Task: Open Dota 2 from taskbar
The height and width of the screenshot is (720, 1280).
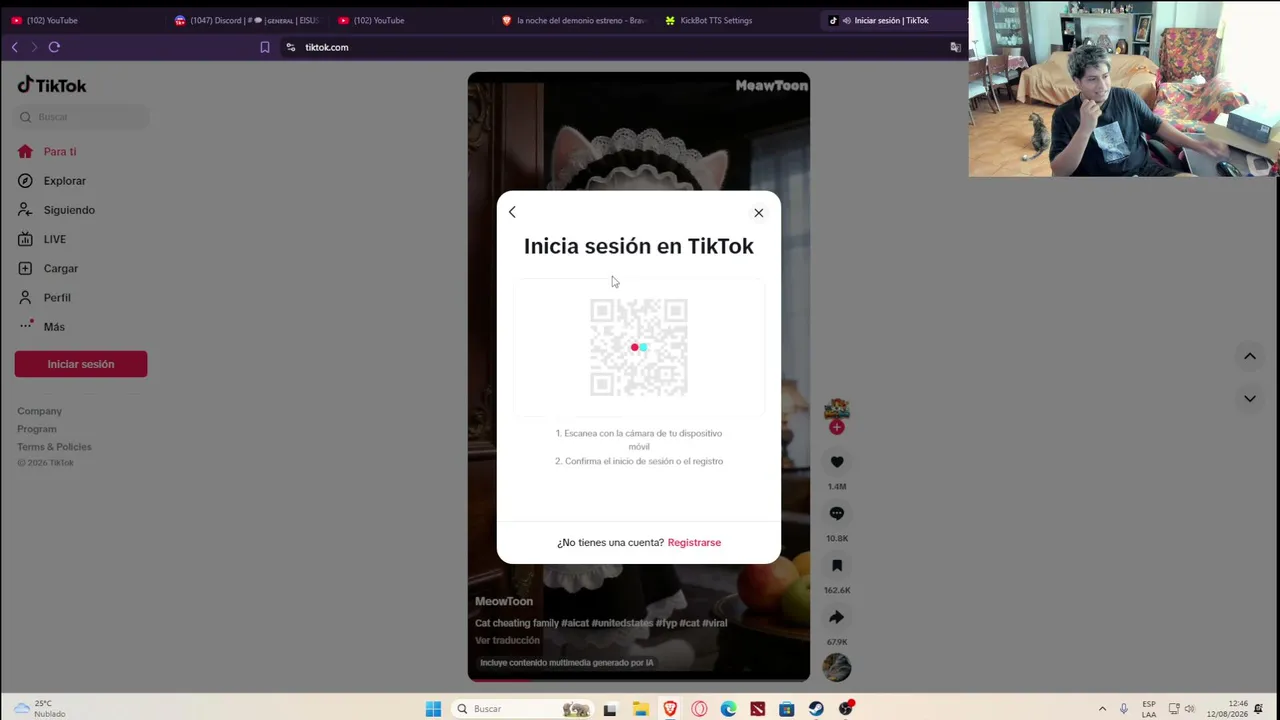Action: [758, 709]
